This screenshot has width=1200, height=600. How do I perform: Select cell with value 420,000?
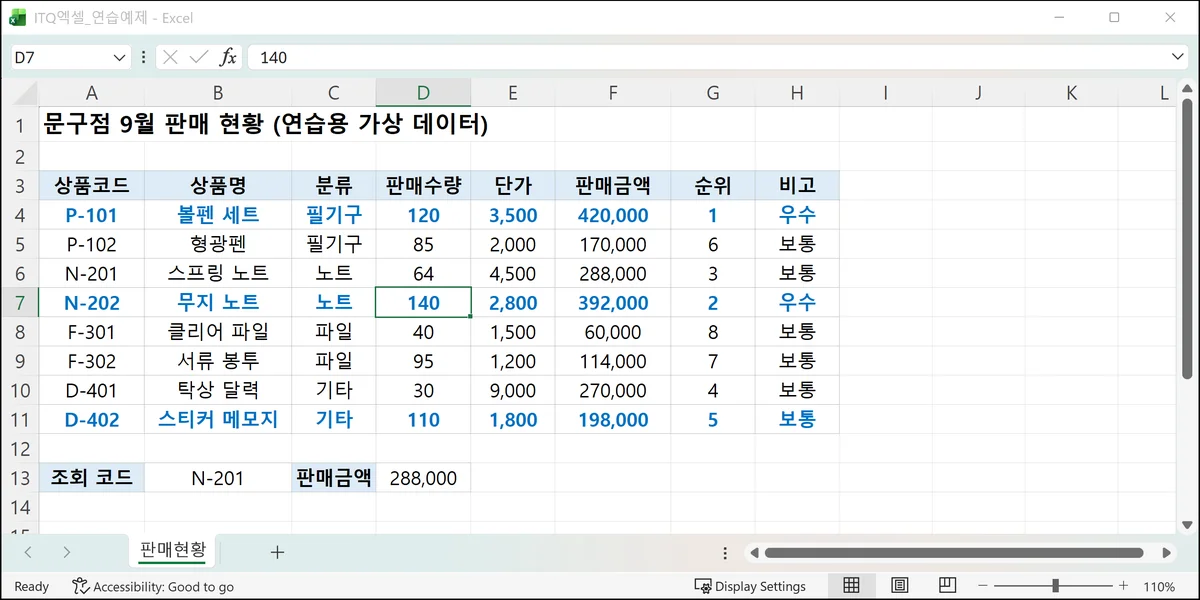[613, 215]
